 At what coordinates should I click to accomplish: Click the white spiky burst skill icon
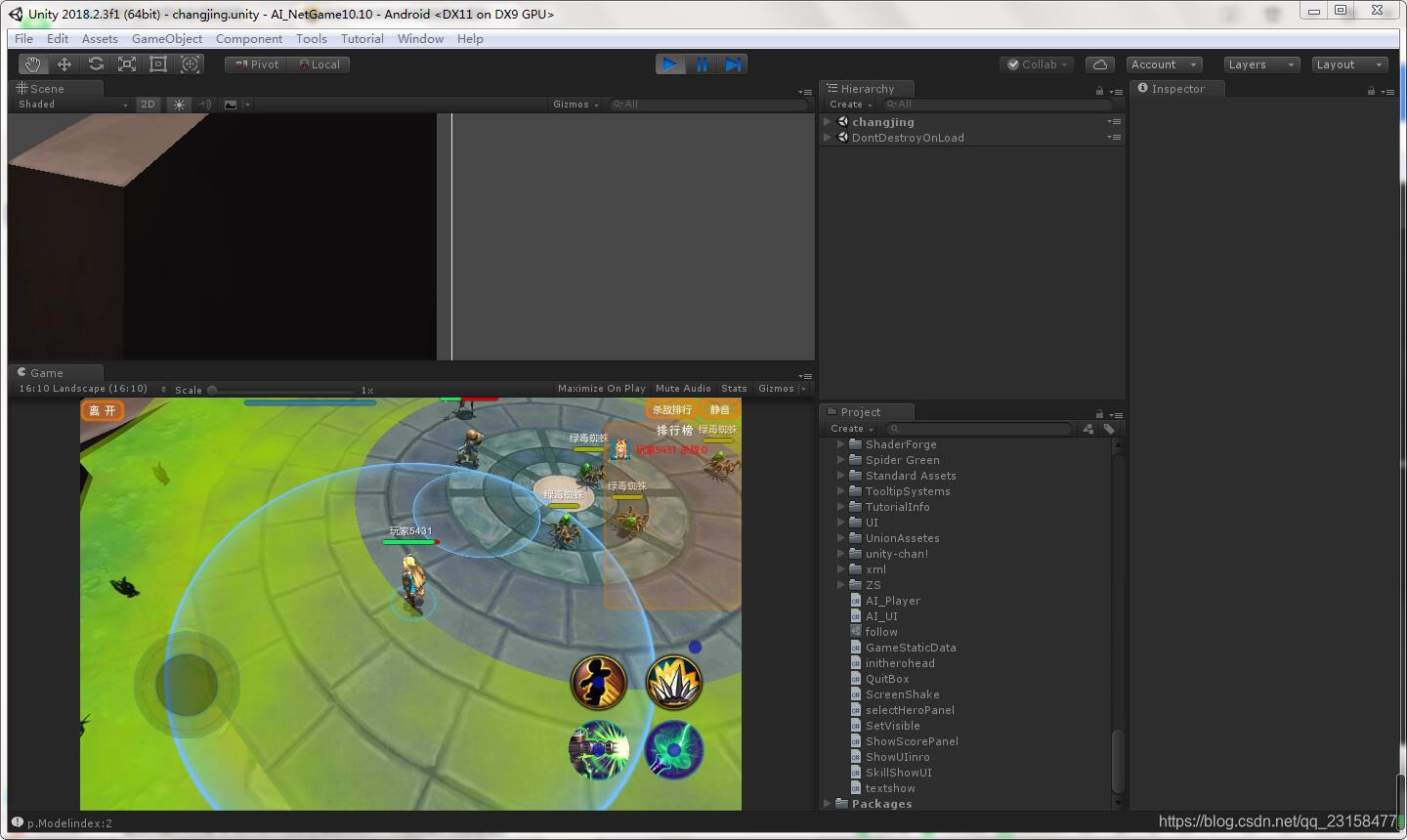[x=674, y=682]
